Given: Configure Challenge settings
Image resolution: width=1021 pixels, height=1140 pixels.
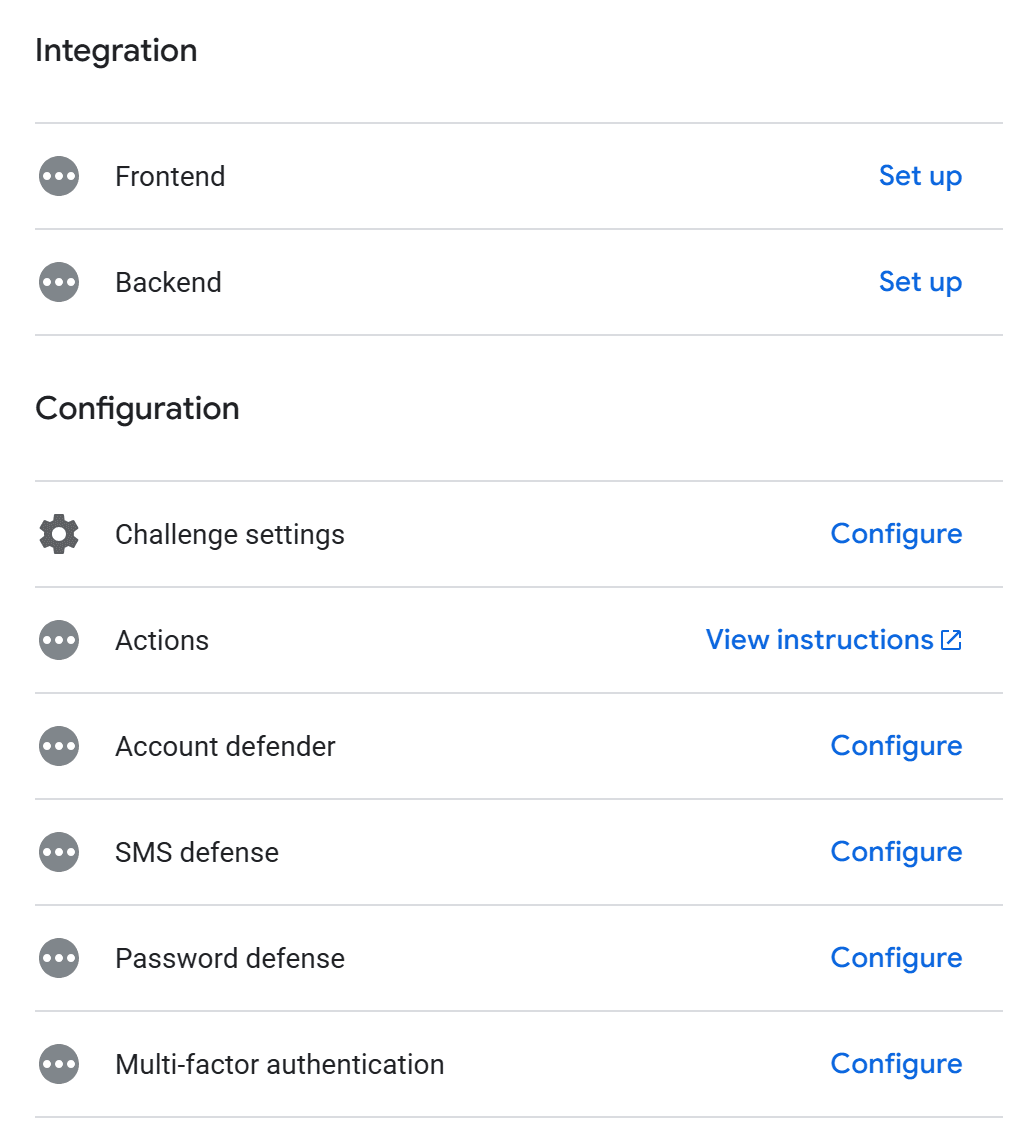Looking at the screenshot, I should (x=896, y=535).
